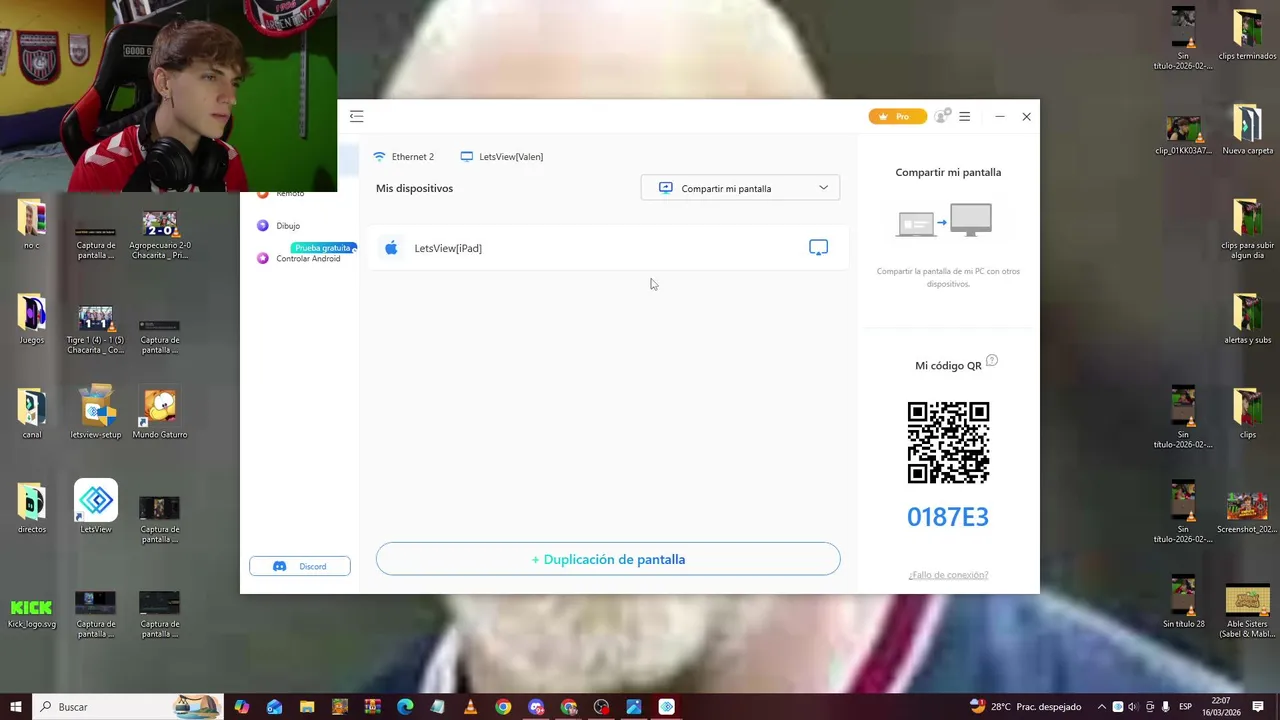Open the clip_01KK03A7... desktop file

(x=1184, y=135)
